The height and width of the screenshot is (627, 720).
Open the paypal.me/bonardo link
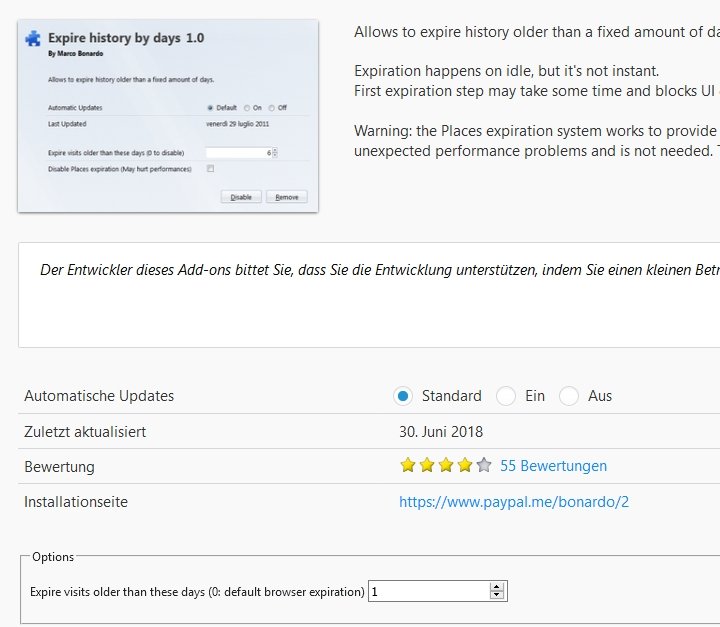(514, 502)
